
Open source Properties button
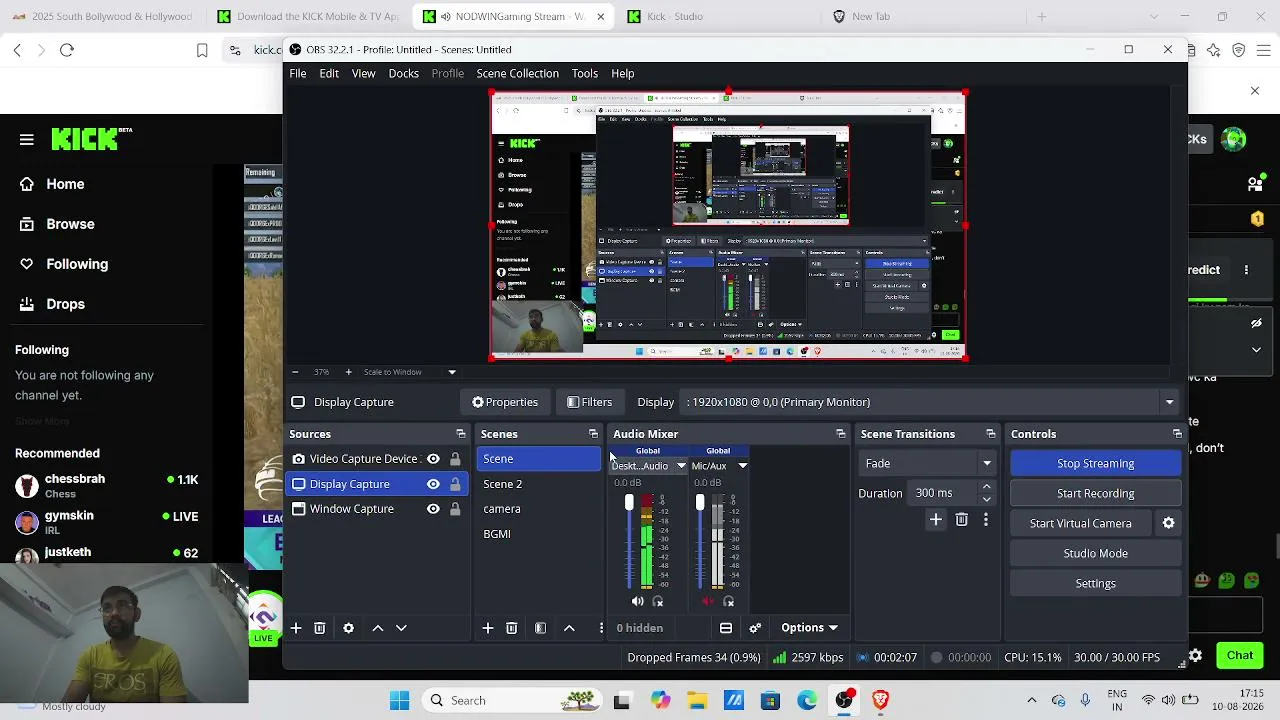tap(505, 402)
